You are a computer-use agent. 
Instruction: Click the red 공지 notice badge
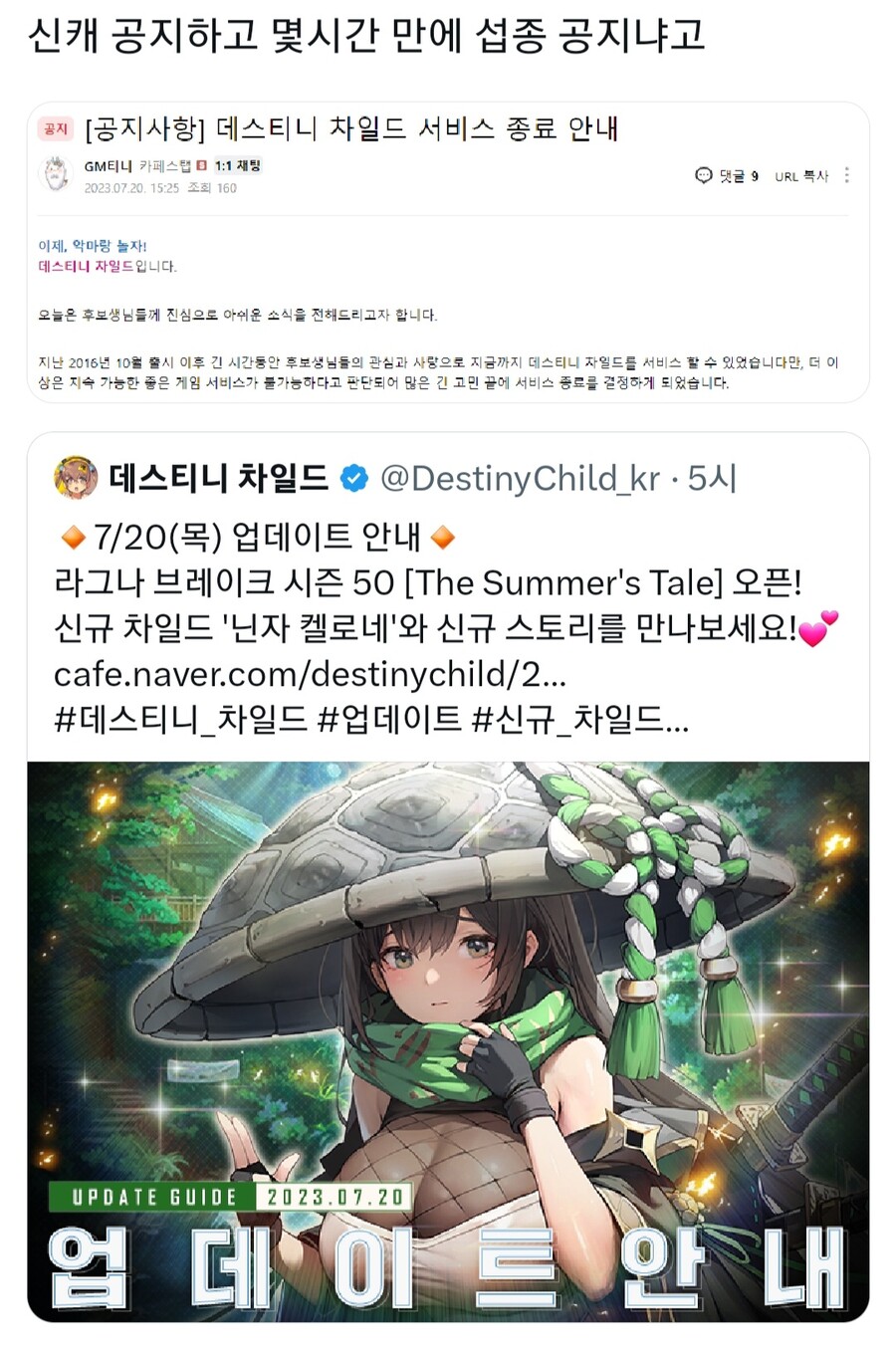tap(56, 128)
